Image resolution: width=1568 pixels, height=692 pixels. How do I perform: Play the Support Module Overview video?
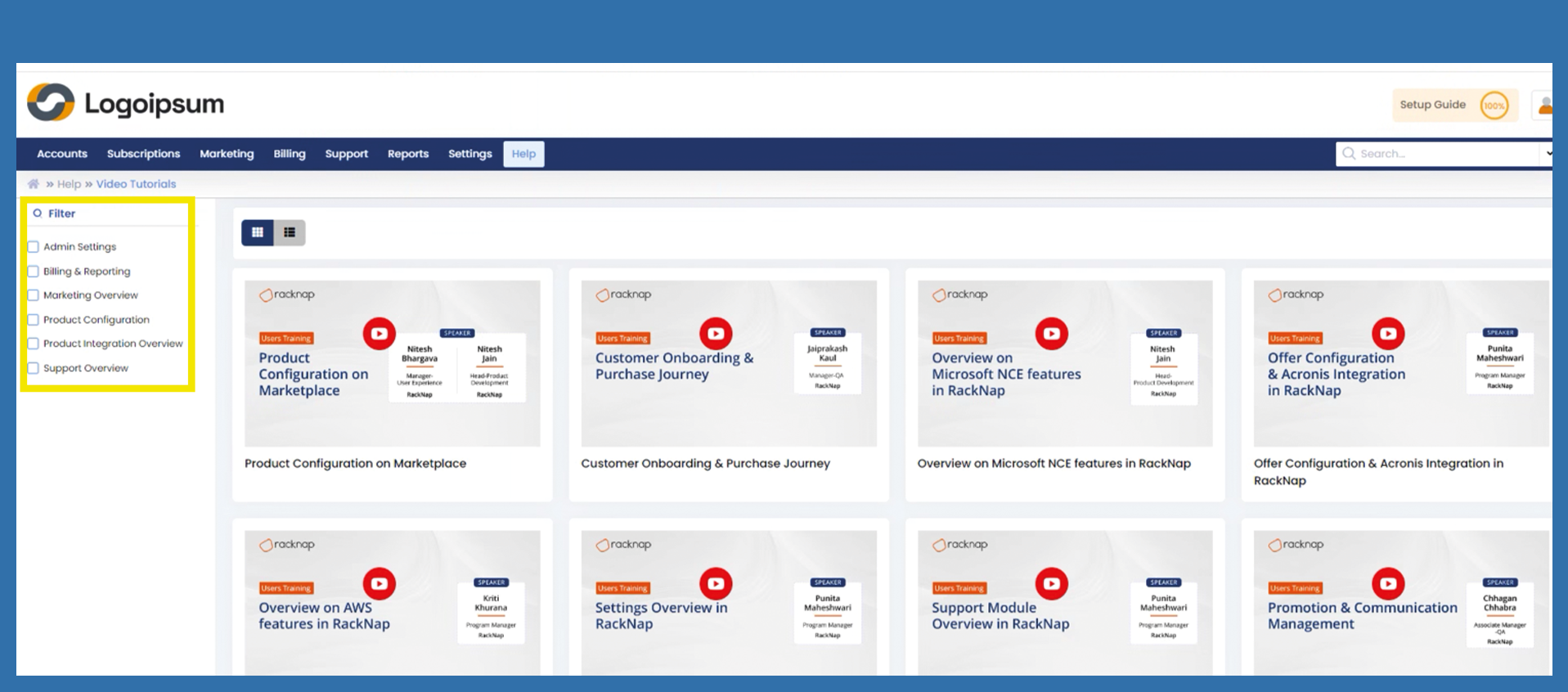1051,583
